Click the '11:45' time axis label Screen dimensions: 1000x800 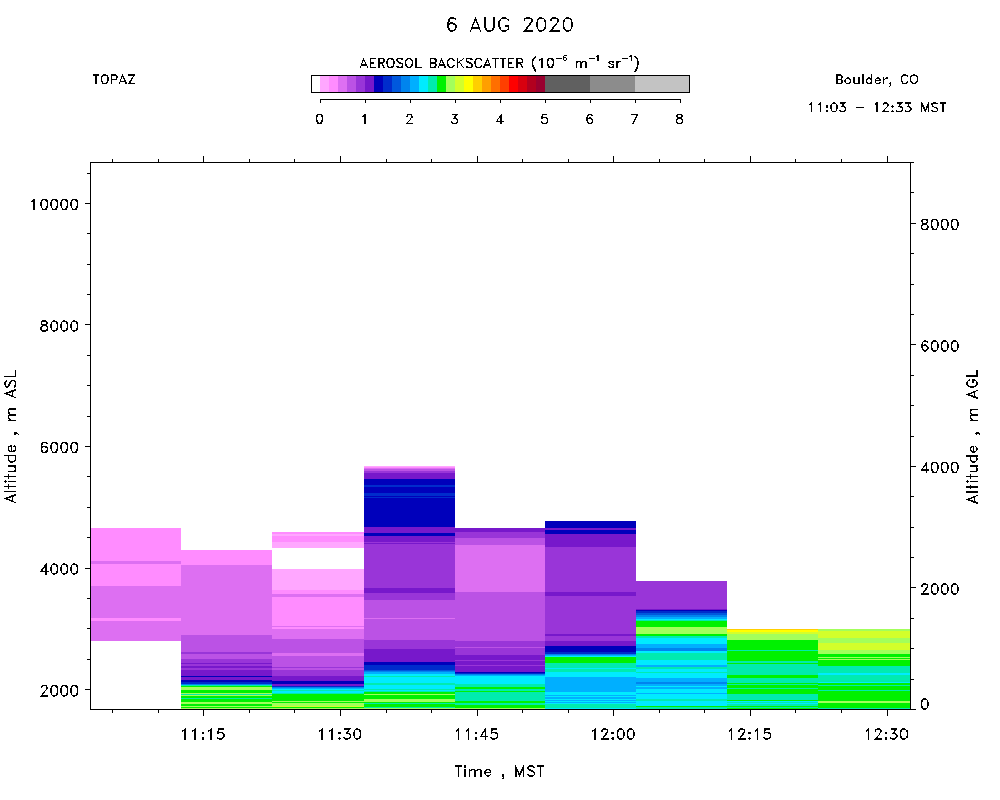[476, 735]
